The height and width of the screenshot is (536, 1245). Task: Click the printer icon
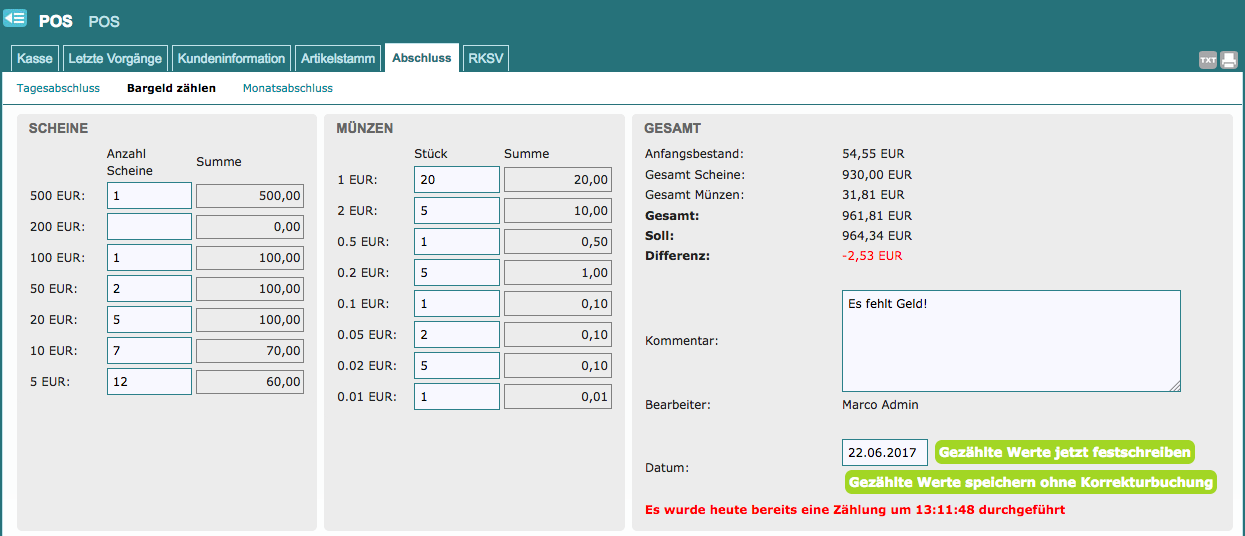pyautogui.click(x=1229, y=60)
